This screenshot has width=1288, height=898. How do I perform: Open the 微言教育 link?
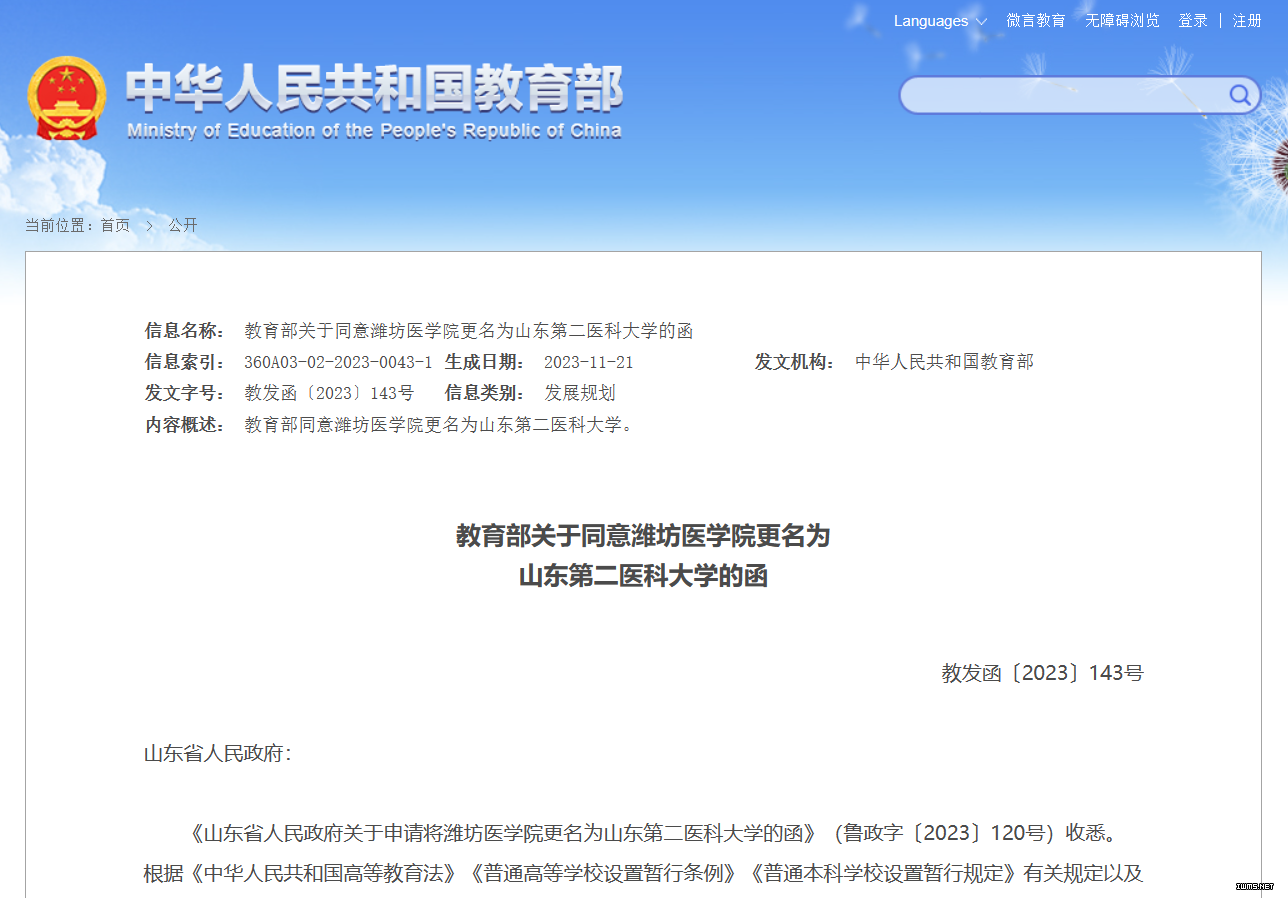tap(1036, 21)
